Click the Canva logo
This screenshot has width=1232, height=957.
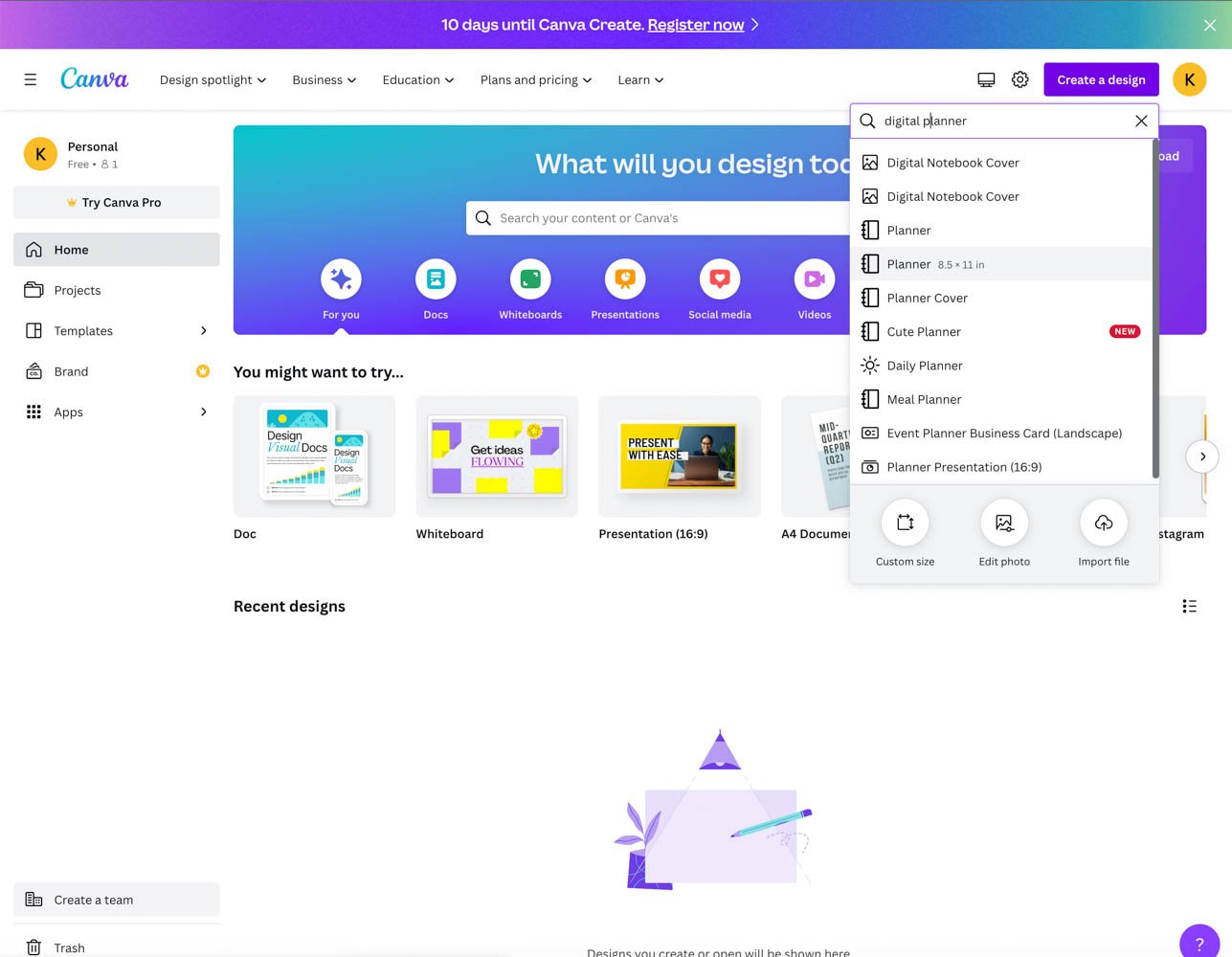point(94,78)
